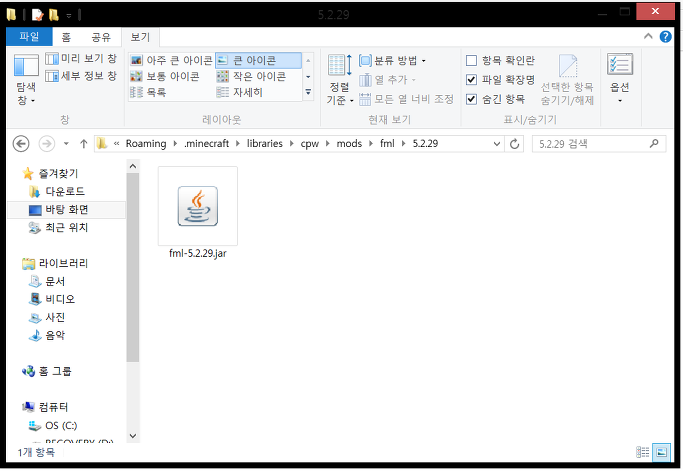Open the OS (C:) drive
Screen dimensions: 683x475
(53, 425)
